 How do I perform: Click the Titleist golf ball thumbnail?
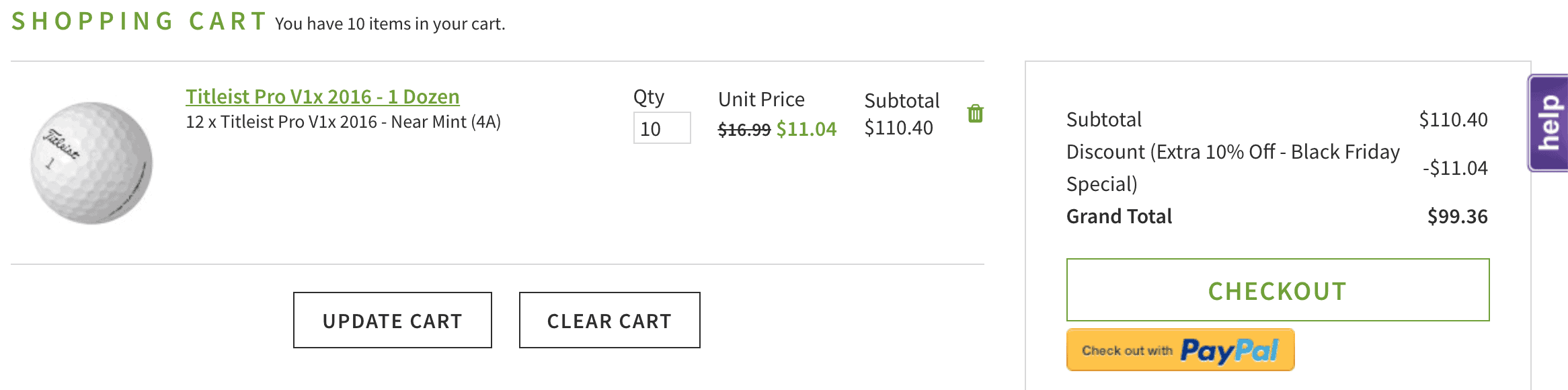click(91, 163)
